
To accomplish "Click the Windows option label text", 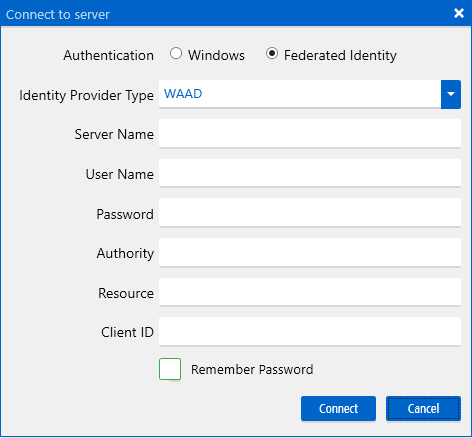I will 216,55.
